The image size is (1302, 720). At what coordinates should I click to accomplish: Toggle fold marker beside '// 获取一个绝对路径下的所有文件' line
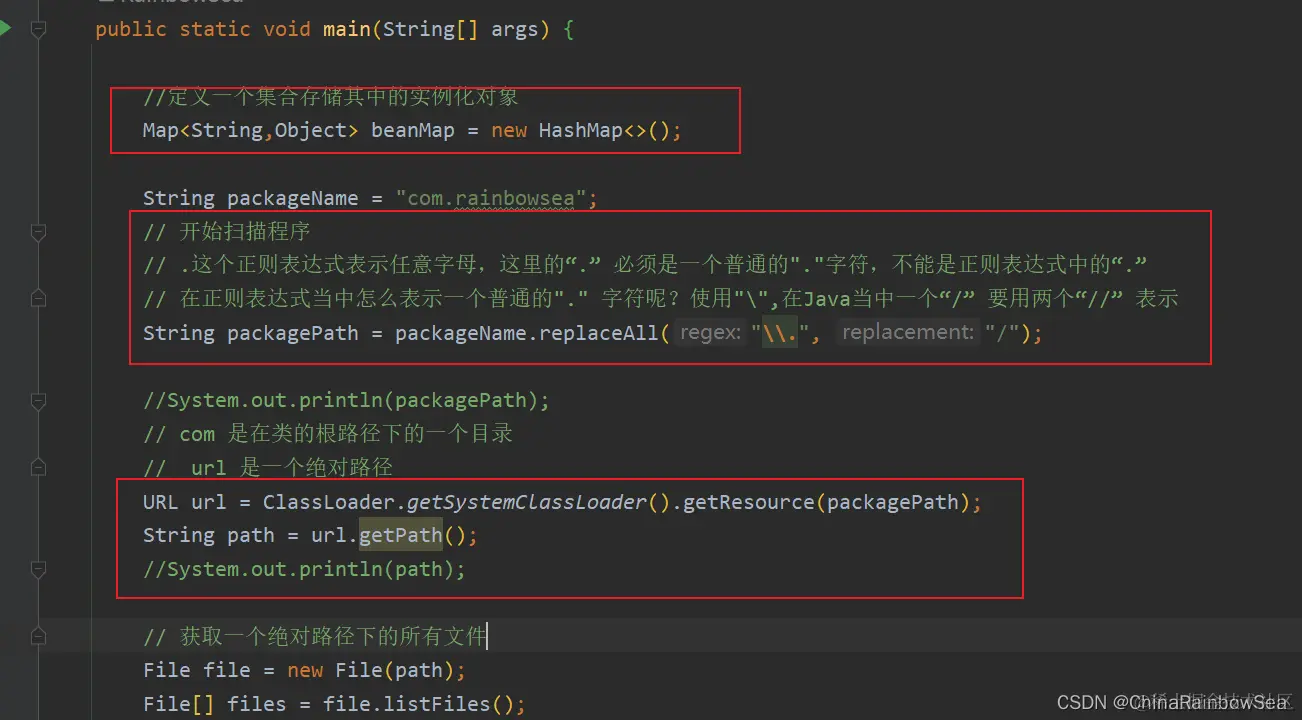[x=38, y=636]
